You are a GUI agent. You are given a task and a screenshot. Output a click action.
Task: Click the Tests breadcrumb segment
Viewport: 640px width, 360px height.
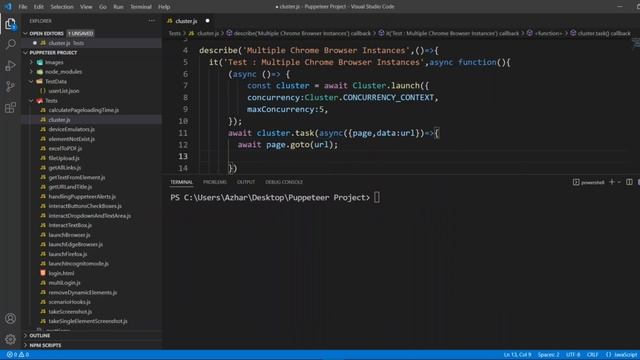click(175, 33)
